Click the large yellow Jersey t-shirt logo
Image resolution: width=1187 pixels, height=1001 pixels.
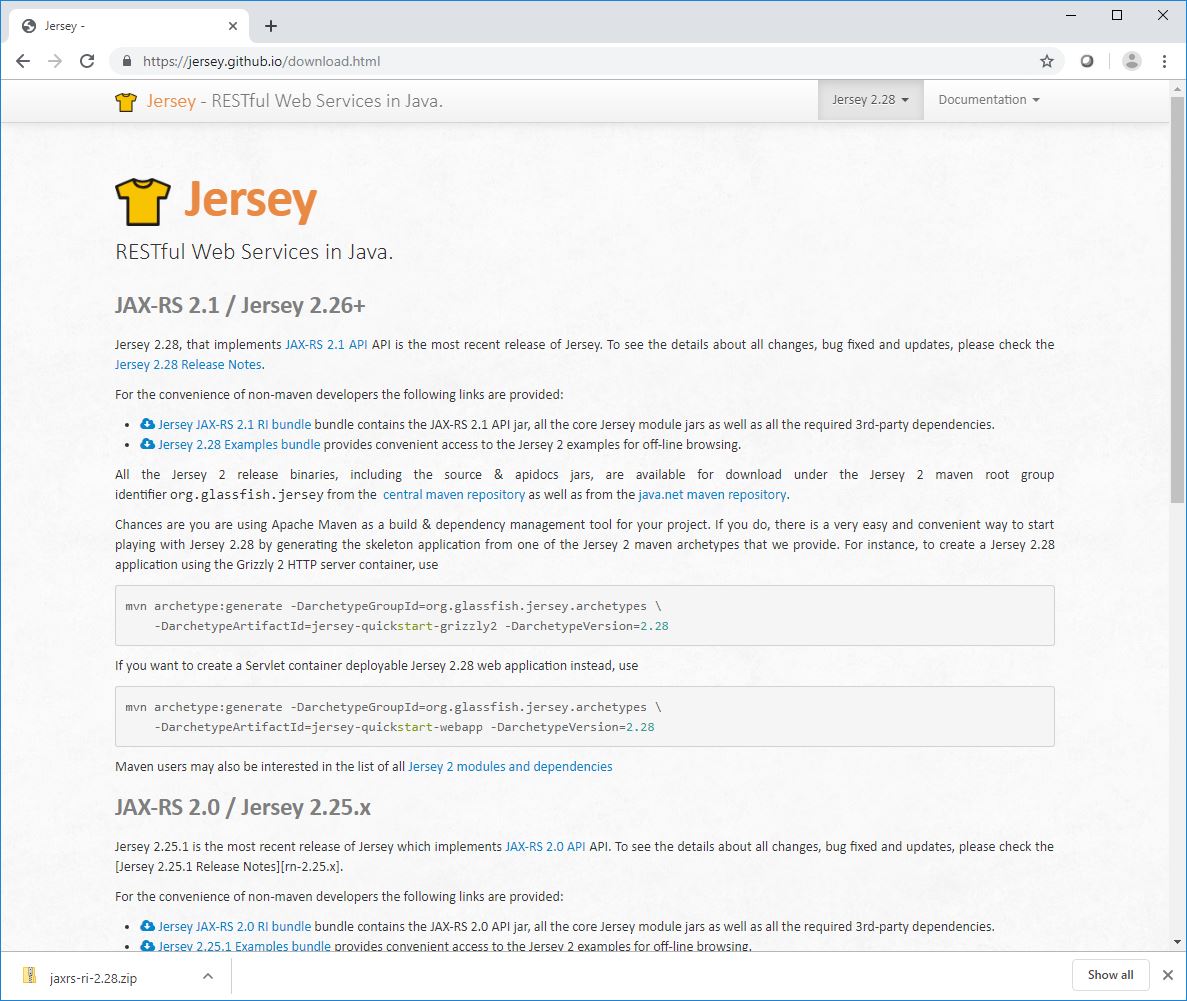pos(143,201)
